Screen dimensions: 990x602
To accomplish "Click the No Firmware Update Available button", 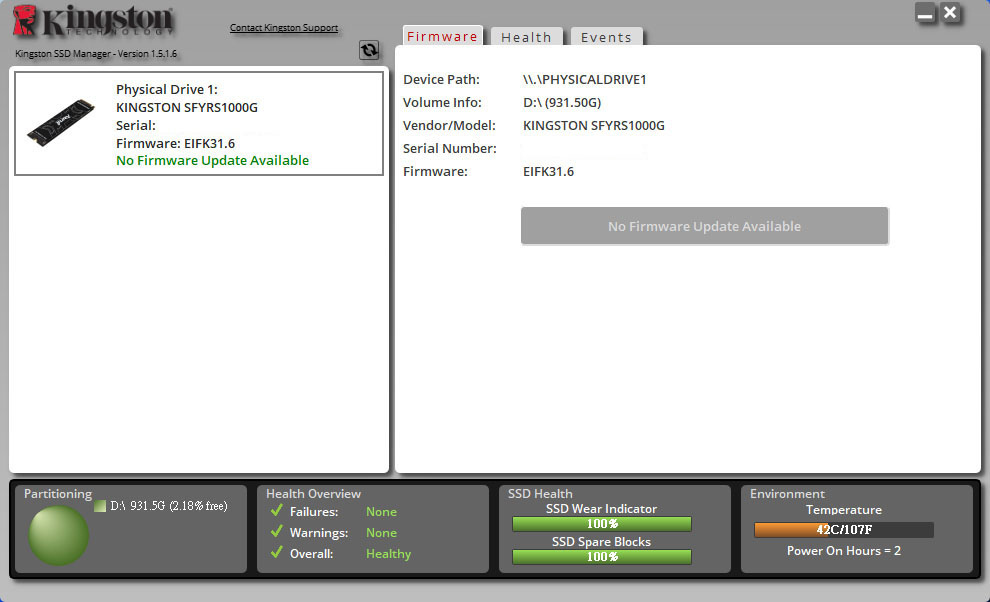I will 705,226.
